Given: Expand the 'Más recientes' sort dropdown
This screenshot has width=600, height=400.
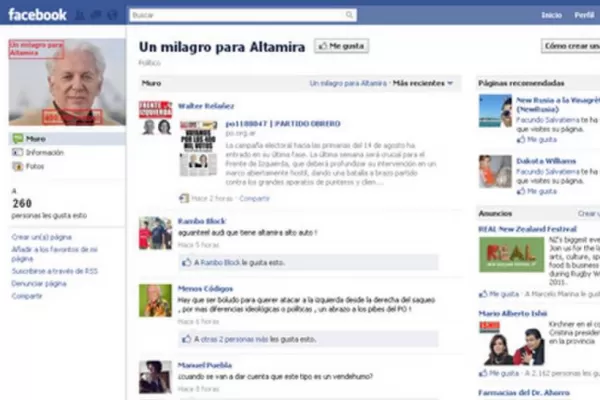Looking at the screenshot, I should tap(422, 83).
